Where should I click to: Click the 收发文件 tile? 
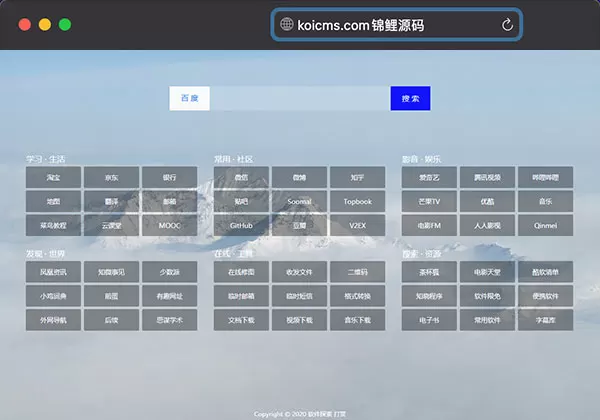pos(300,272)
